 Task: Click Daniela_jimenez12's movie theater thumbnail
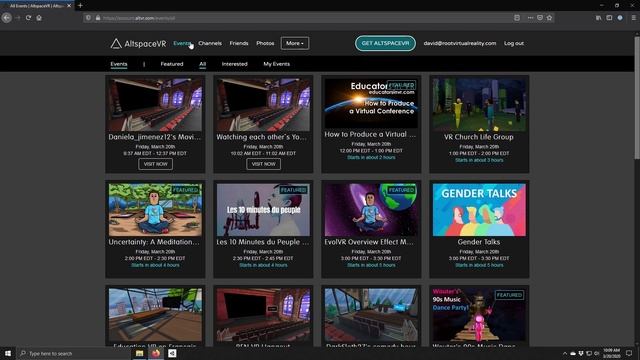click(155, 104)
